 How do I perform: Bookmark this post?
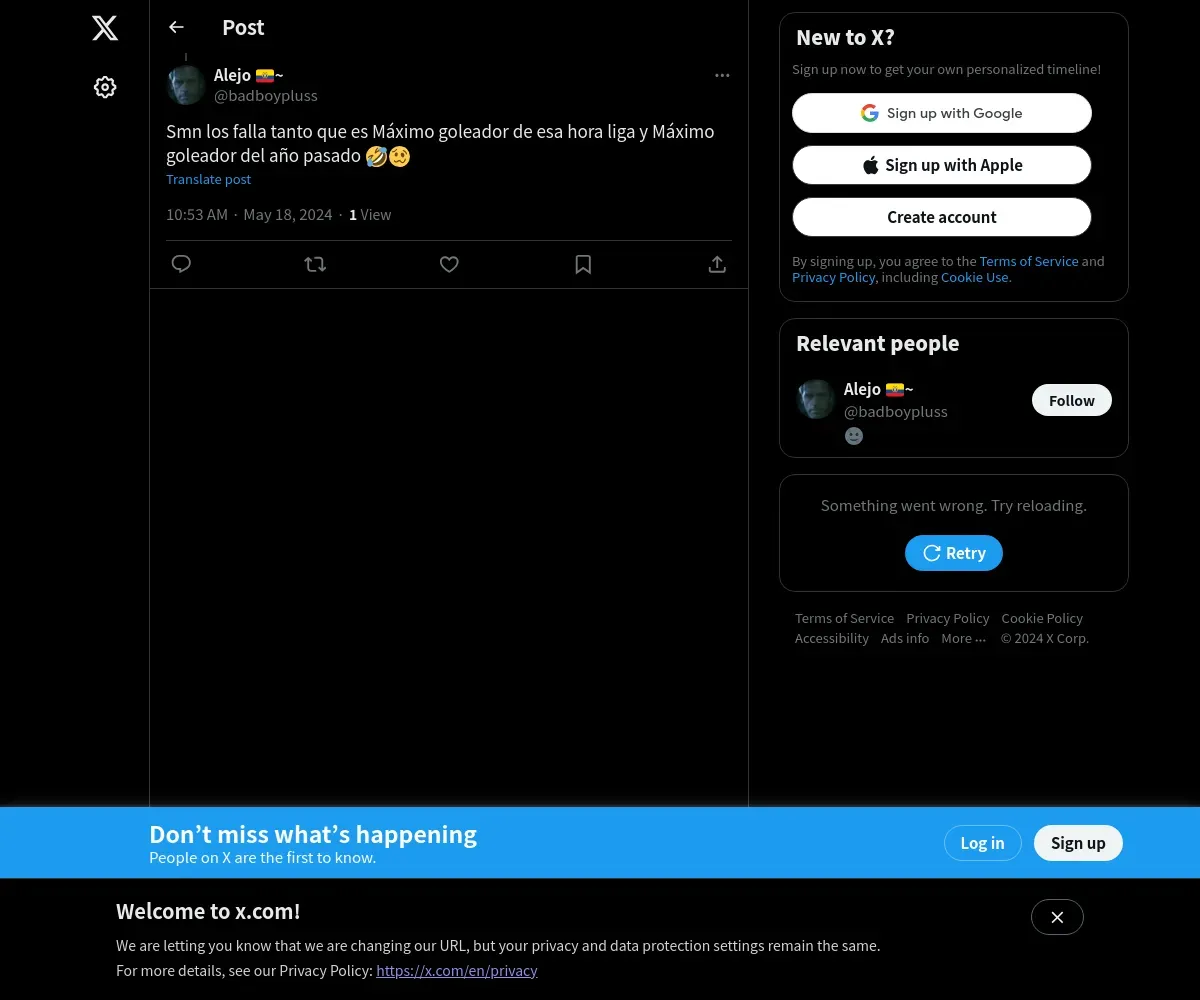[583, 264]
